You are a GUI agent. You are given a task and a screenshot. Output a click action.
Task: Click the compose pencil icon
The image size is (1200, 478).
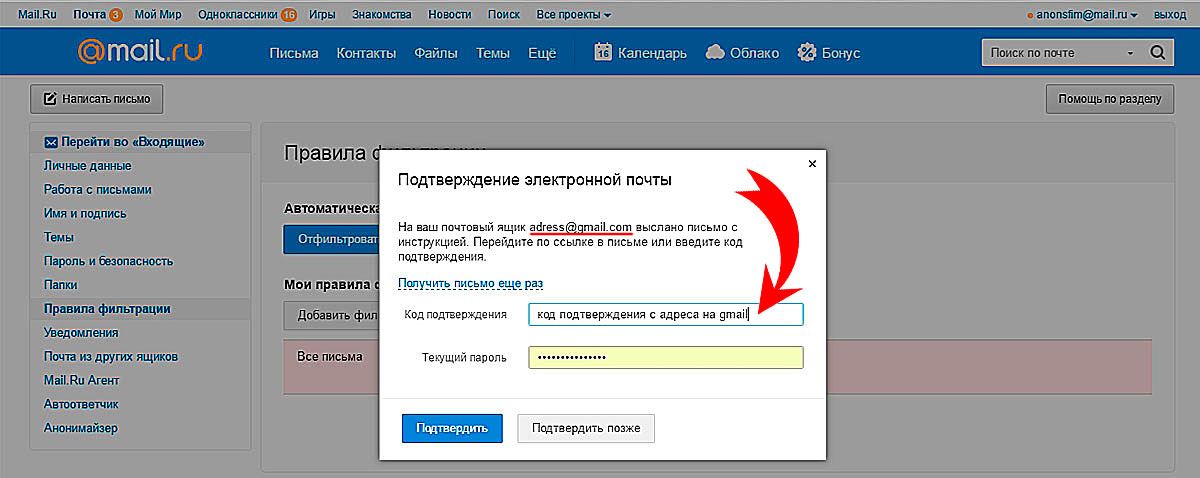48,99
